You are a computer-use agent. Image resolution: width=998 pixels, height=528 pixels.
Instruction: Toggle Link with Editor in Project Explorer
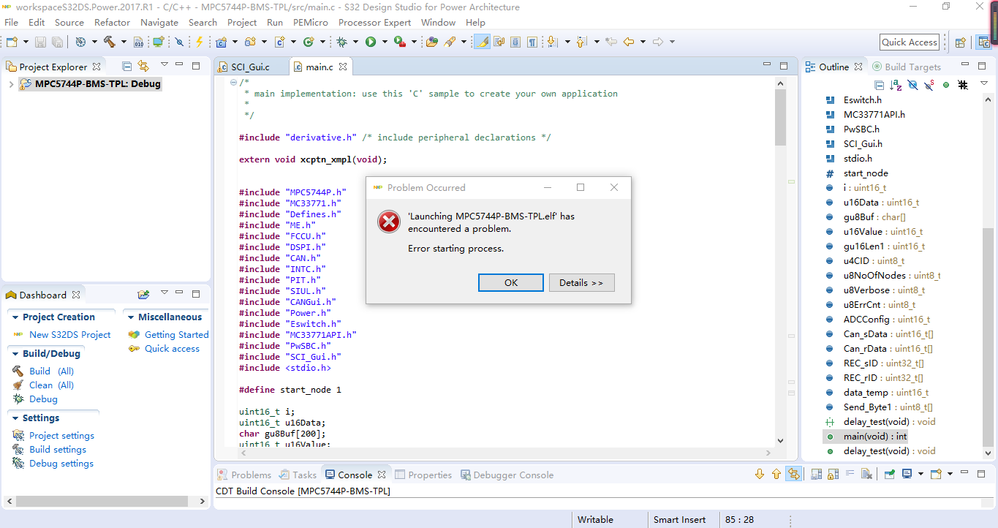pyautogui.click(x=143, y=66)
